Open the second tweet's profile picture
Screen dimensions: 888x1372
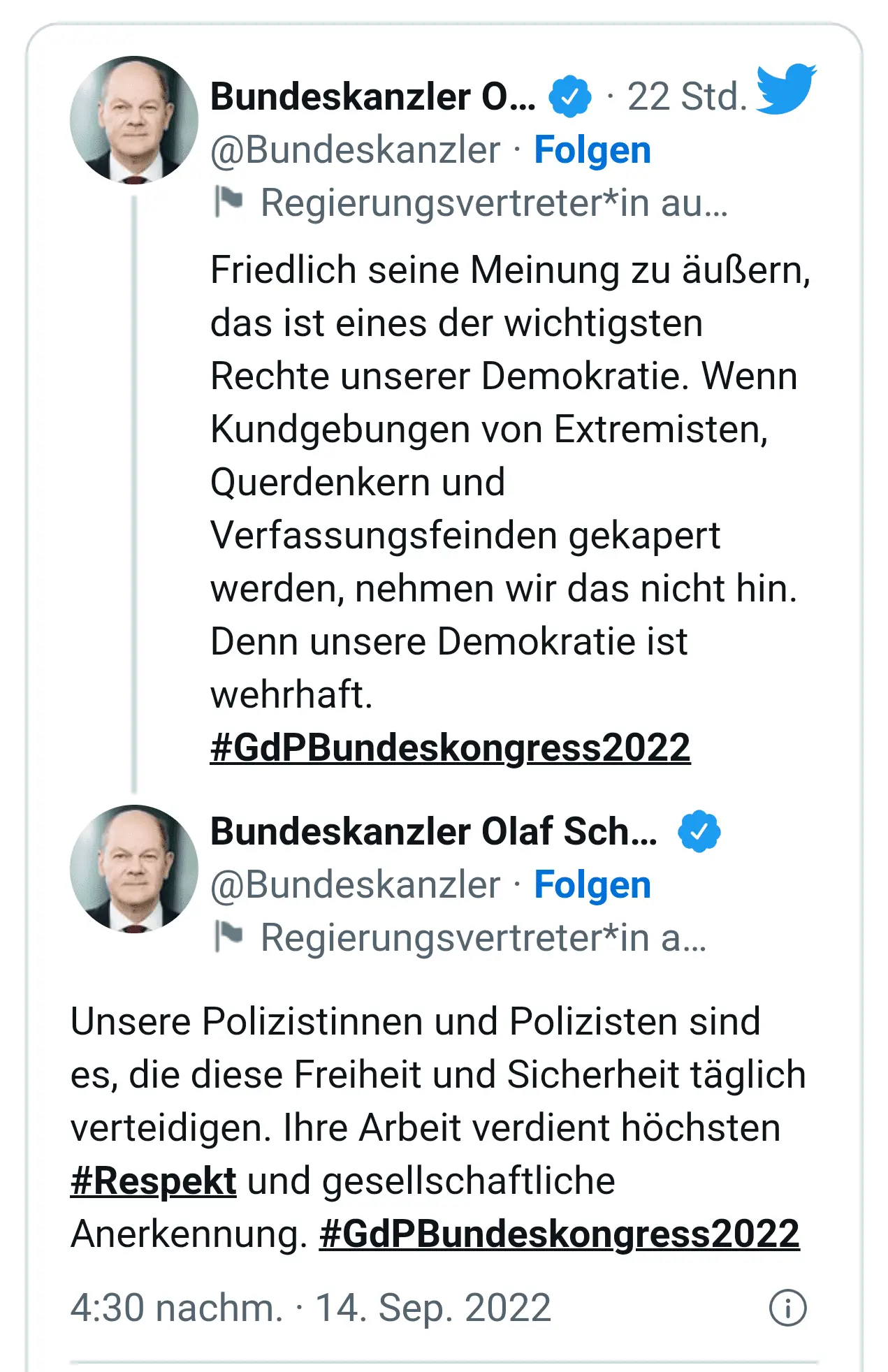pos(134,869)
